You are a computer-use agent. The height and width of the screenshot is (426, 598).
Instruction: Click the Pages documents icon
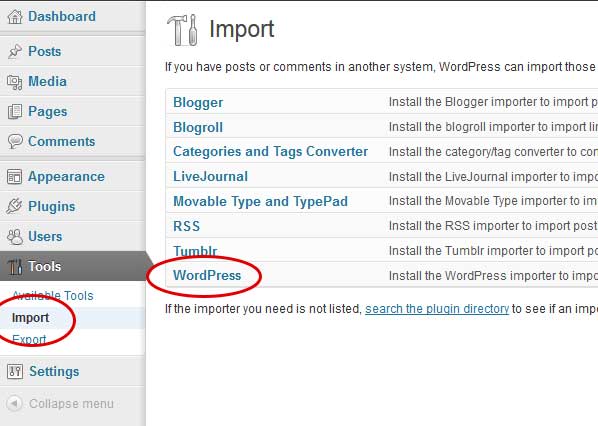15,112
